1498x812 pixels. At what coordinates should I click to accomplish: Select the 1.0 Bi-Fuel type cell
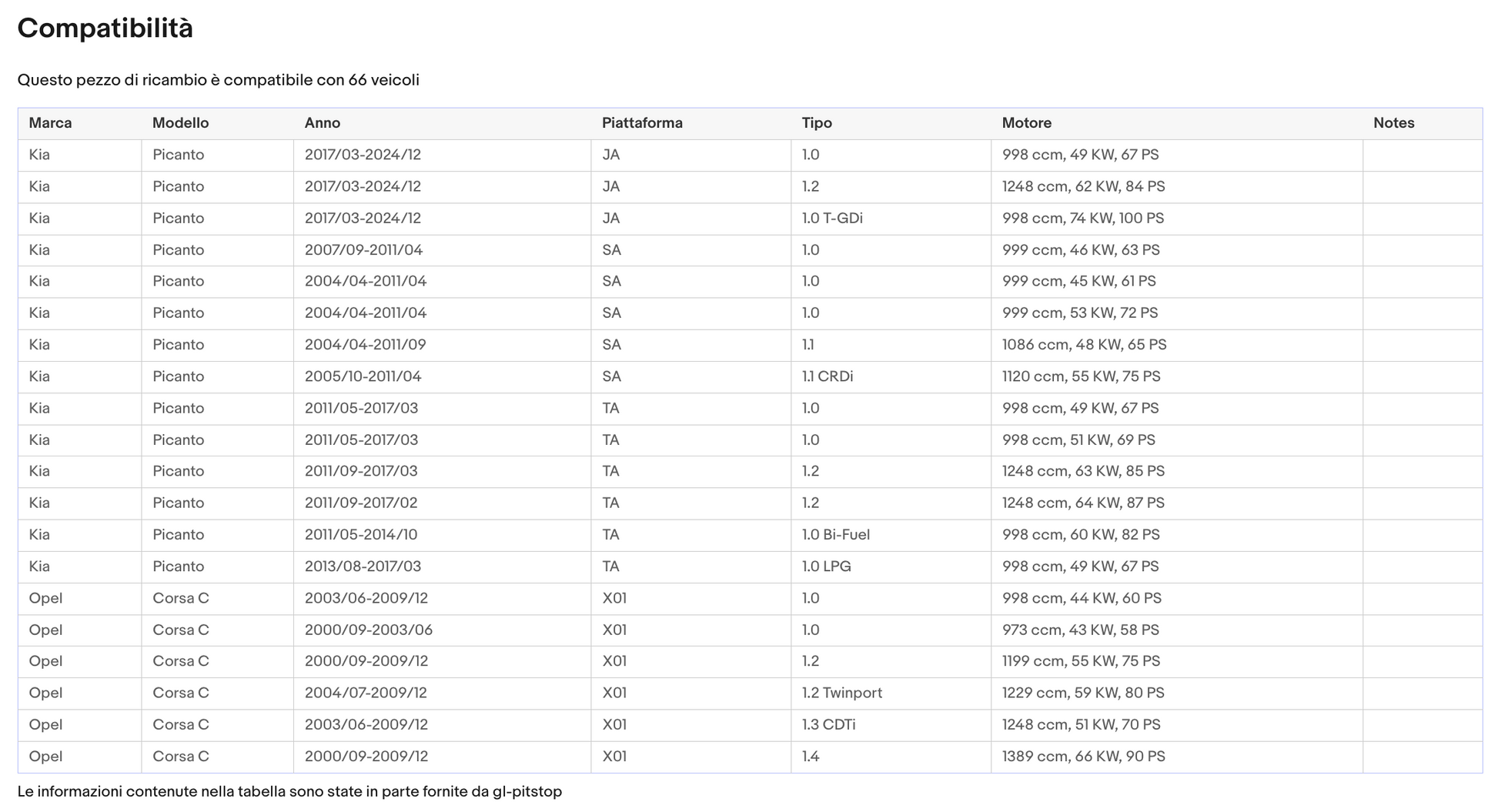coord(891,535)
